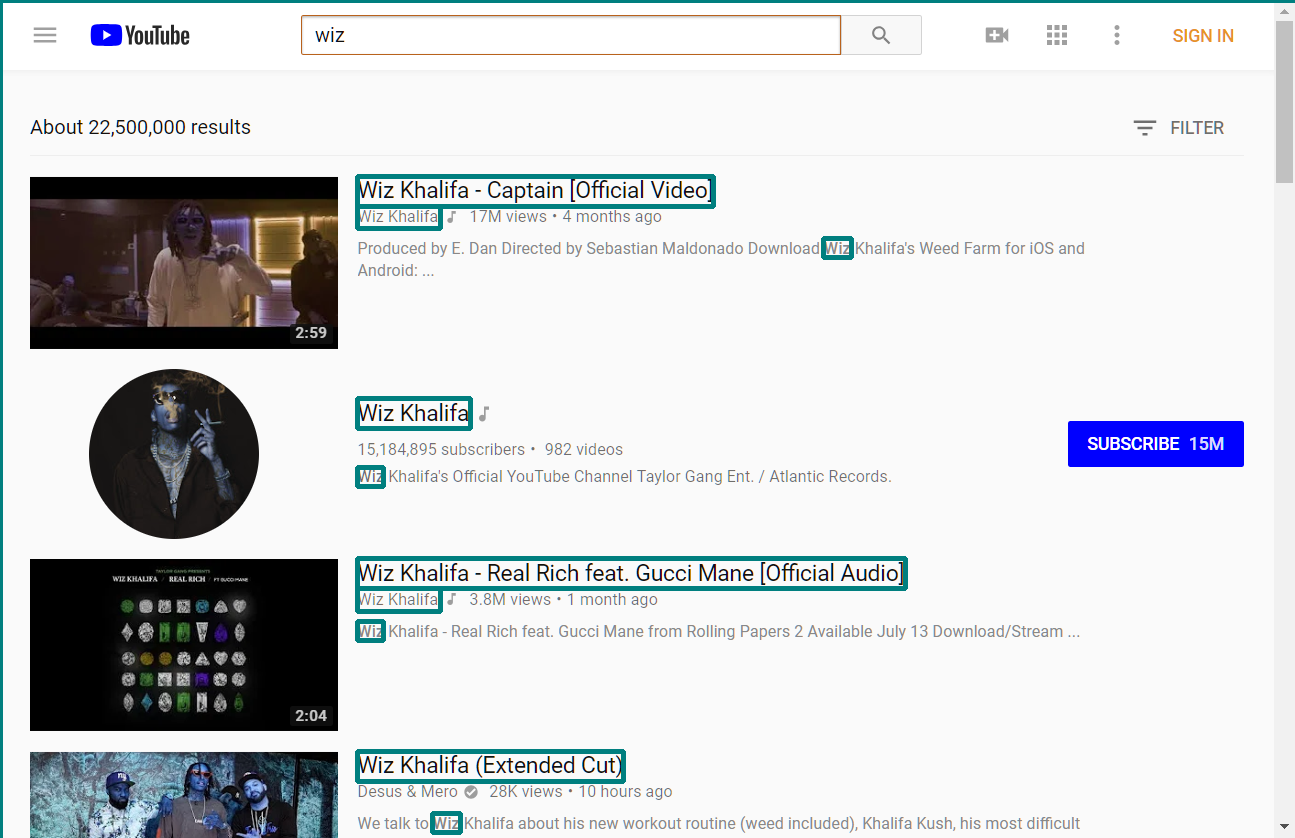The height and width of the screenshot is (838, 1295).
Task: Open the Wiz Khalifa - Captain [Official Video] title
Action: 536,190
